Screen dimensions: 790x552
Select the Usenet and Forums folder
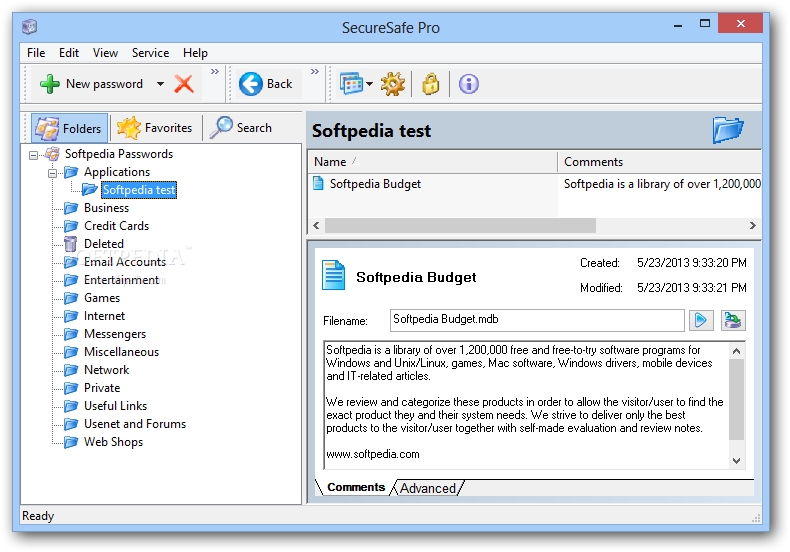135,424
